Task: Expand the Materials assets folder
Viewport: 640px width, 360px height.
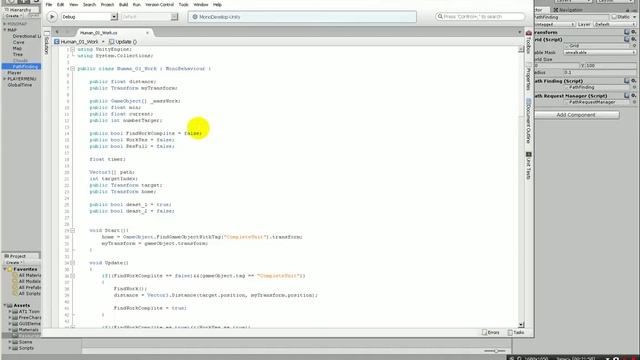Action: pyautogui.click(x=10, y=330)
